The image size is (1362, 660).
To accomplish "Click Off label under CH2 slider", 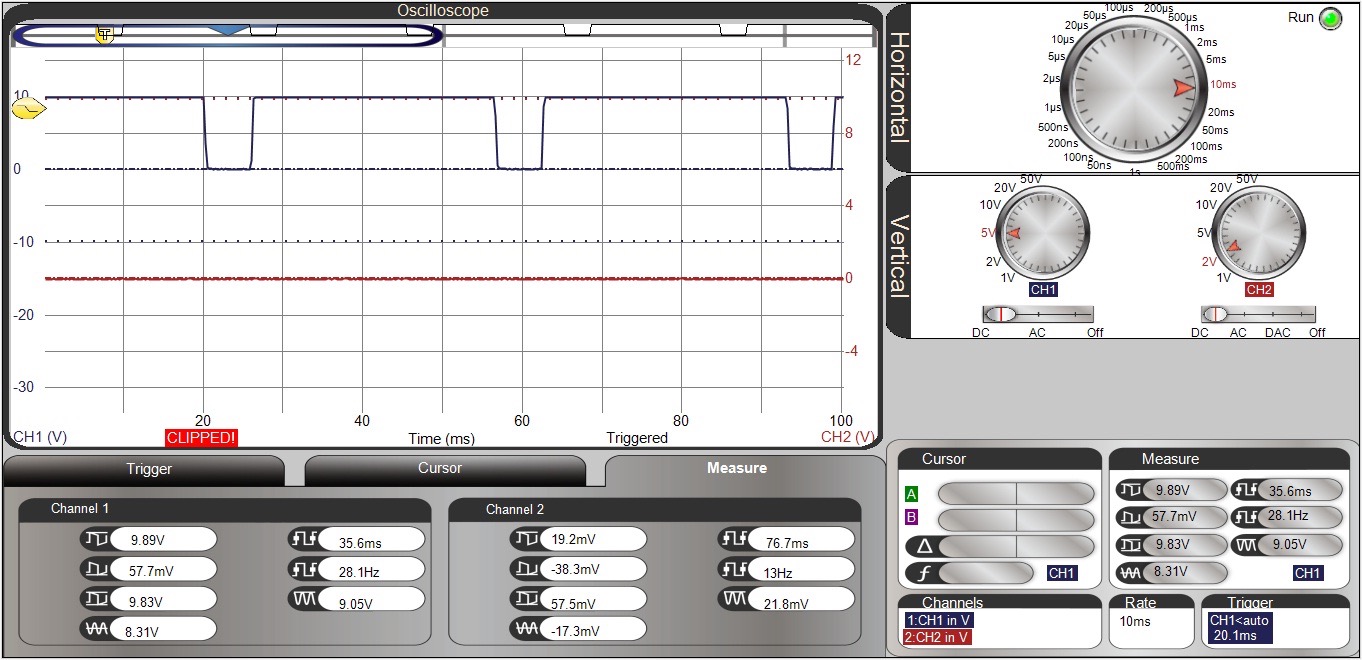I will pyautogui.click(x=1317, y=332).
